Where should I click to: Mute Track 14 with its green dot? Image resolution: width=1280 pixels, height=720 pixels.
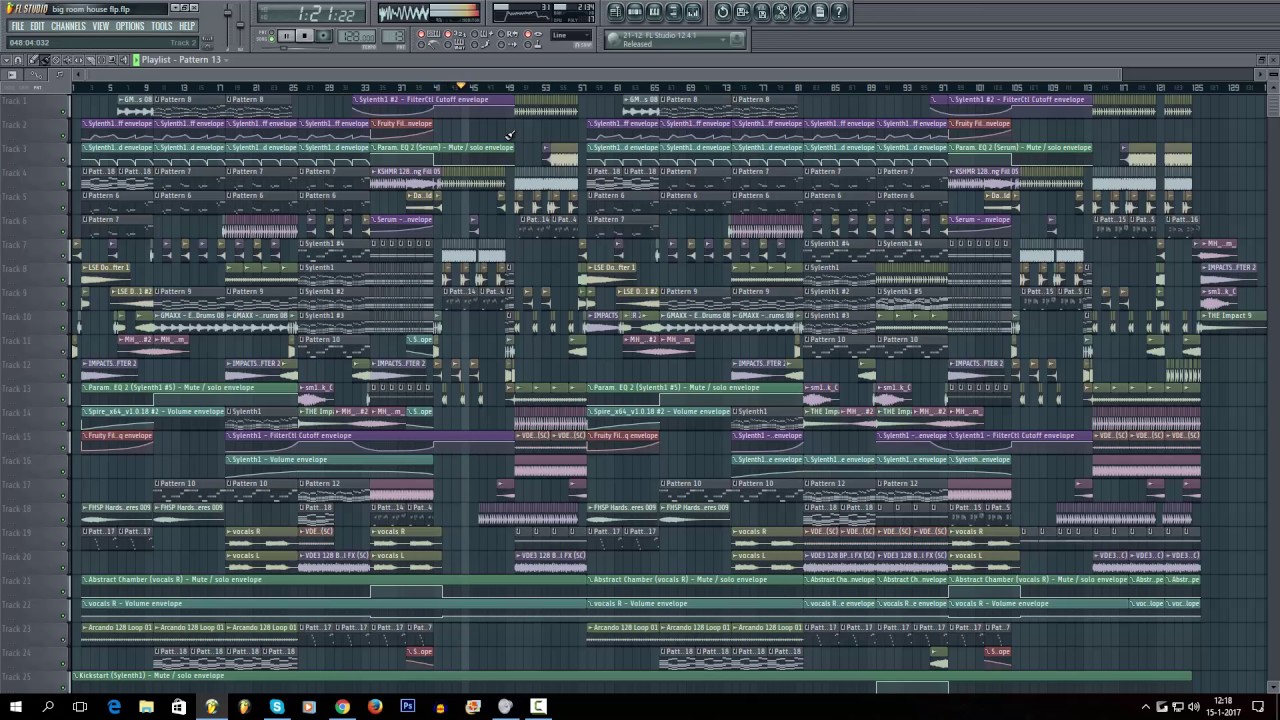[63, 423]
